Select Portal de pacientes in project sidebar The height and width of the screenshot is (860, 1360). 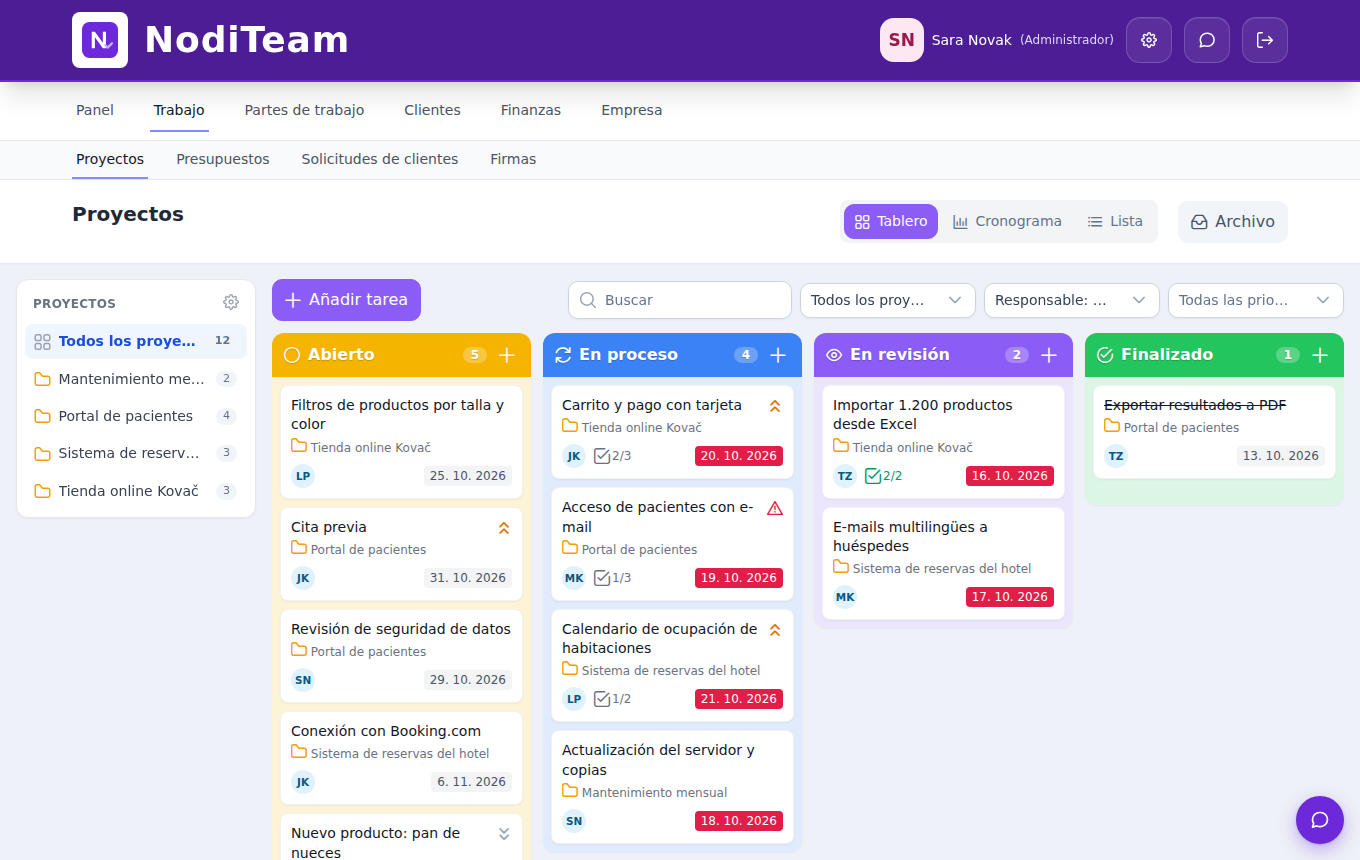point(136,416)
